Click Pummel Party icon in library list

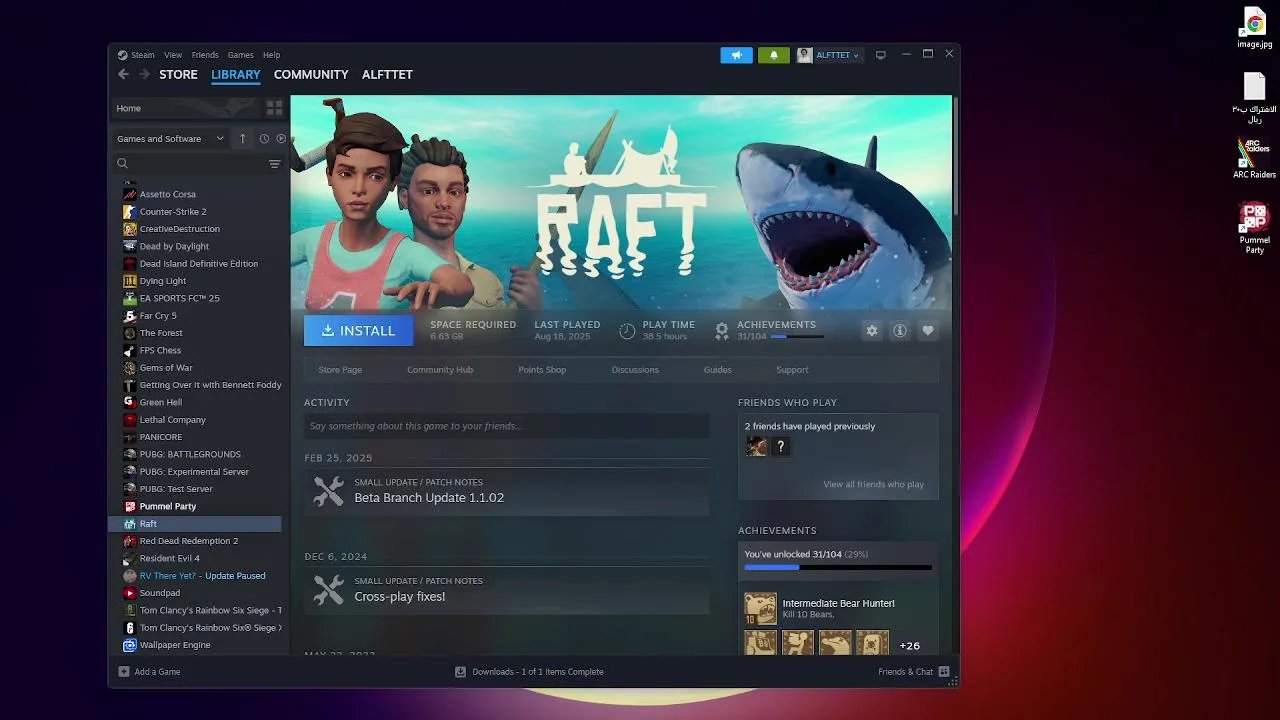coord(130,506)
